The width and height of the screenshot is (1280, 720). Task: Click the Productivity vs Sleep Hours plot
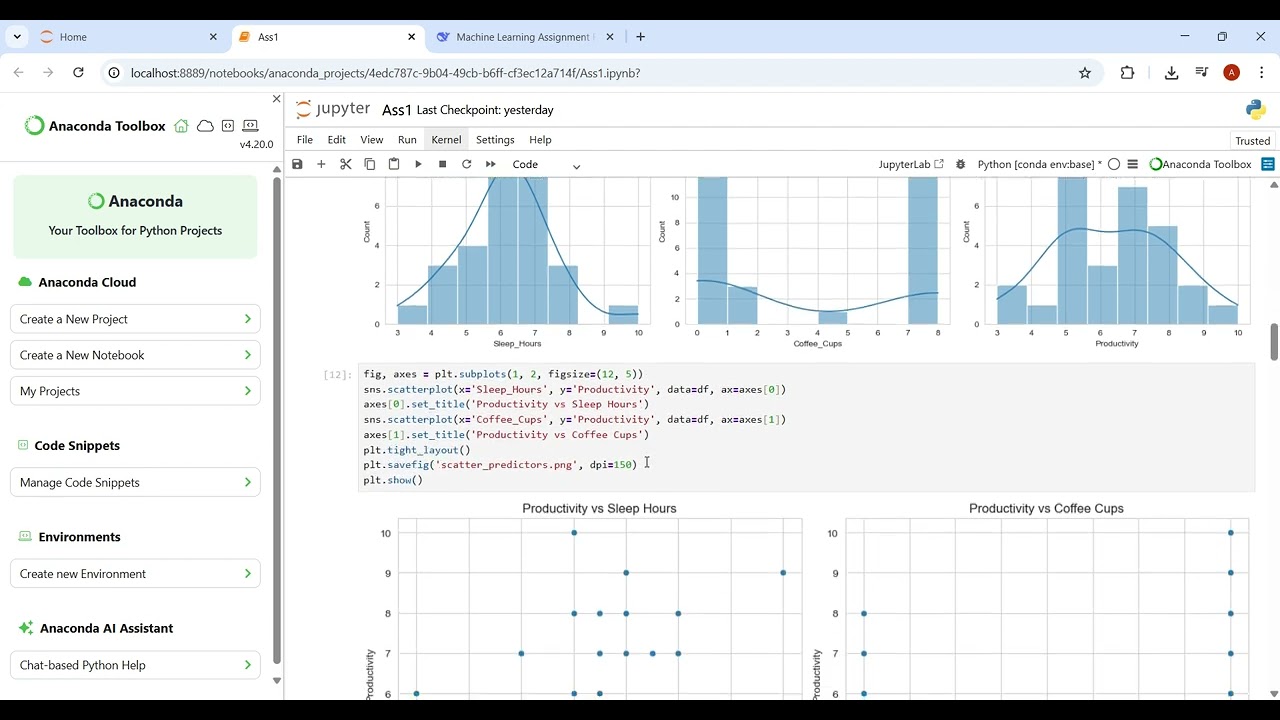click(x=600, y=608)
